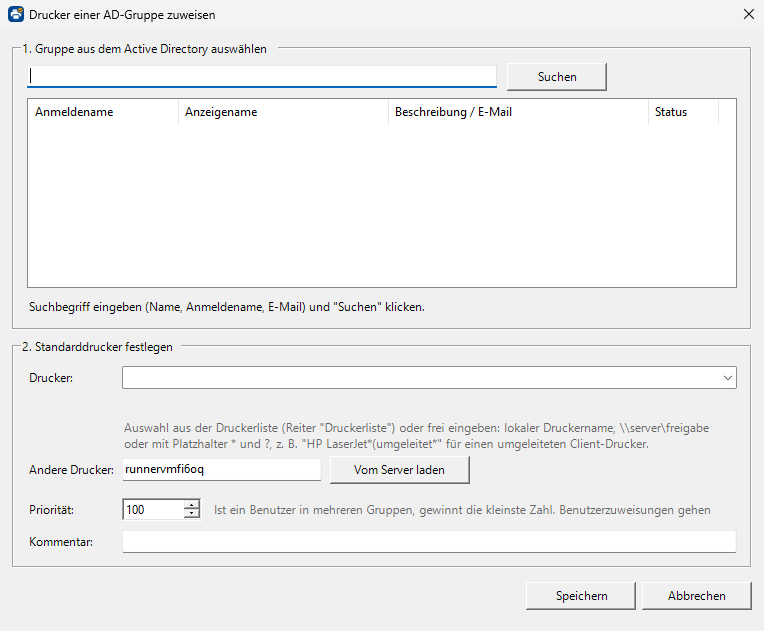Focus the Active Directory group search field
Screen dimensions: 764x631
(262, 76)
